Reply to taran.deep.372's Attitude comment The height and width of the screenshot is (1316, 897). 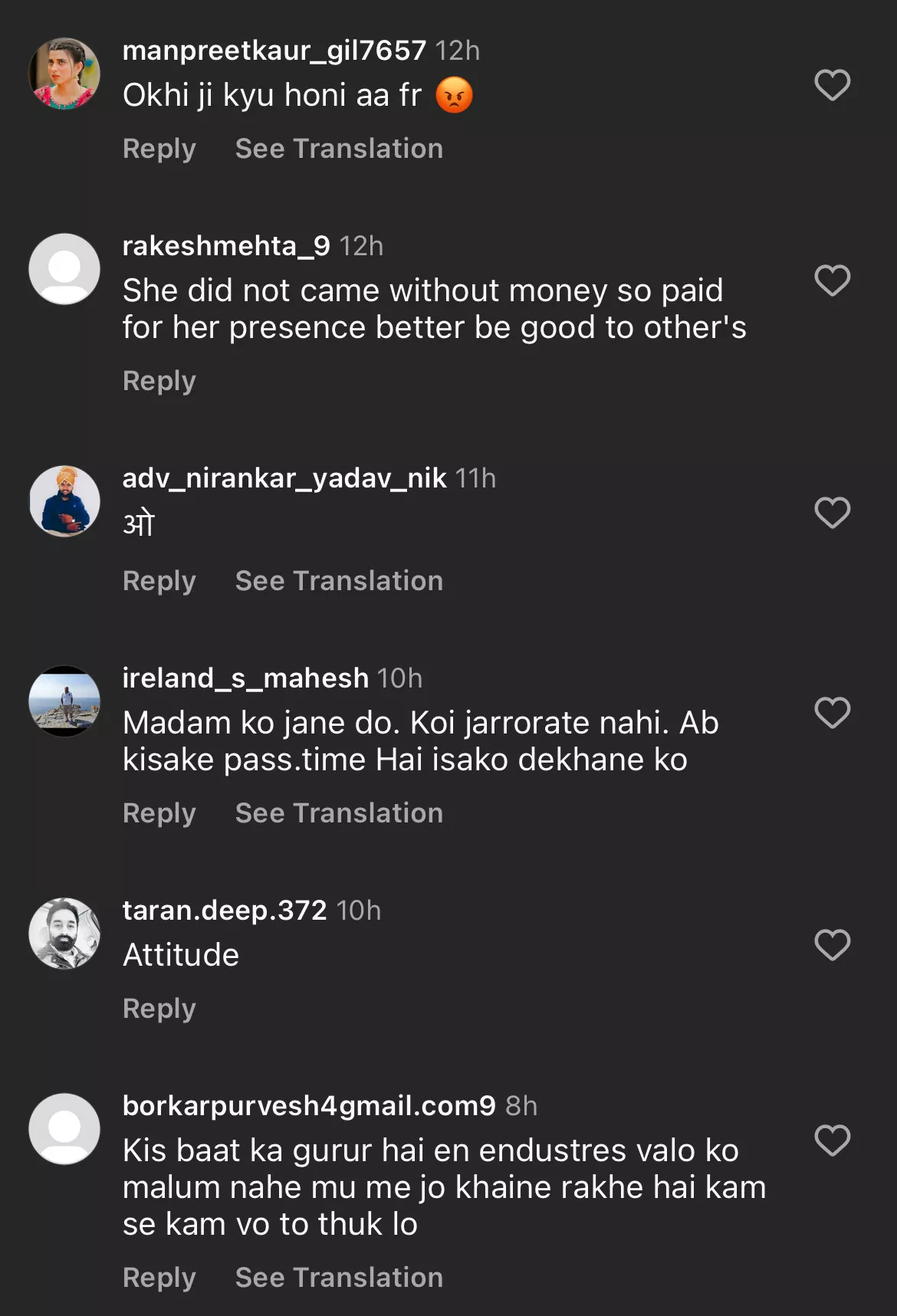coord(159,1009)
